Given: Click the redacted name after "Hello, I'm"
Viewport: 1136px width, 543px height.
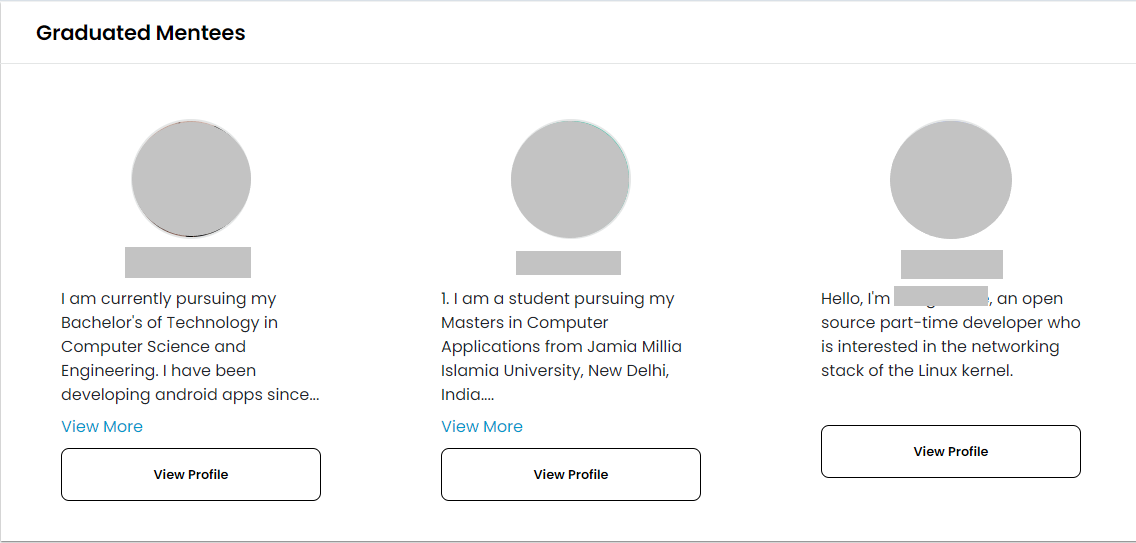Looking at the screenshot, I should (x=941, y=296).
